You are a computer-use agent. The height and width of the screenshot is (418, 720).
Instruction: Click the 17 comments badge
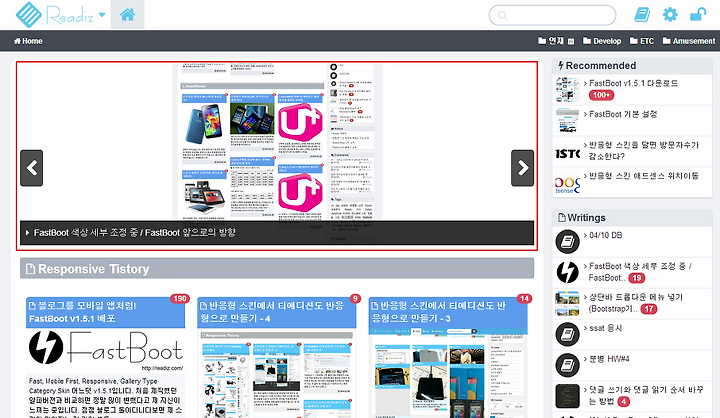649,309
